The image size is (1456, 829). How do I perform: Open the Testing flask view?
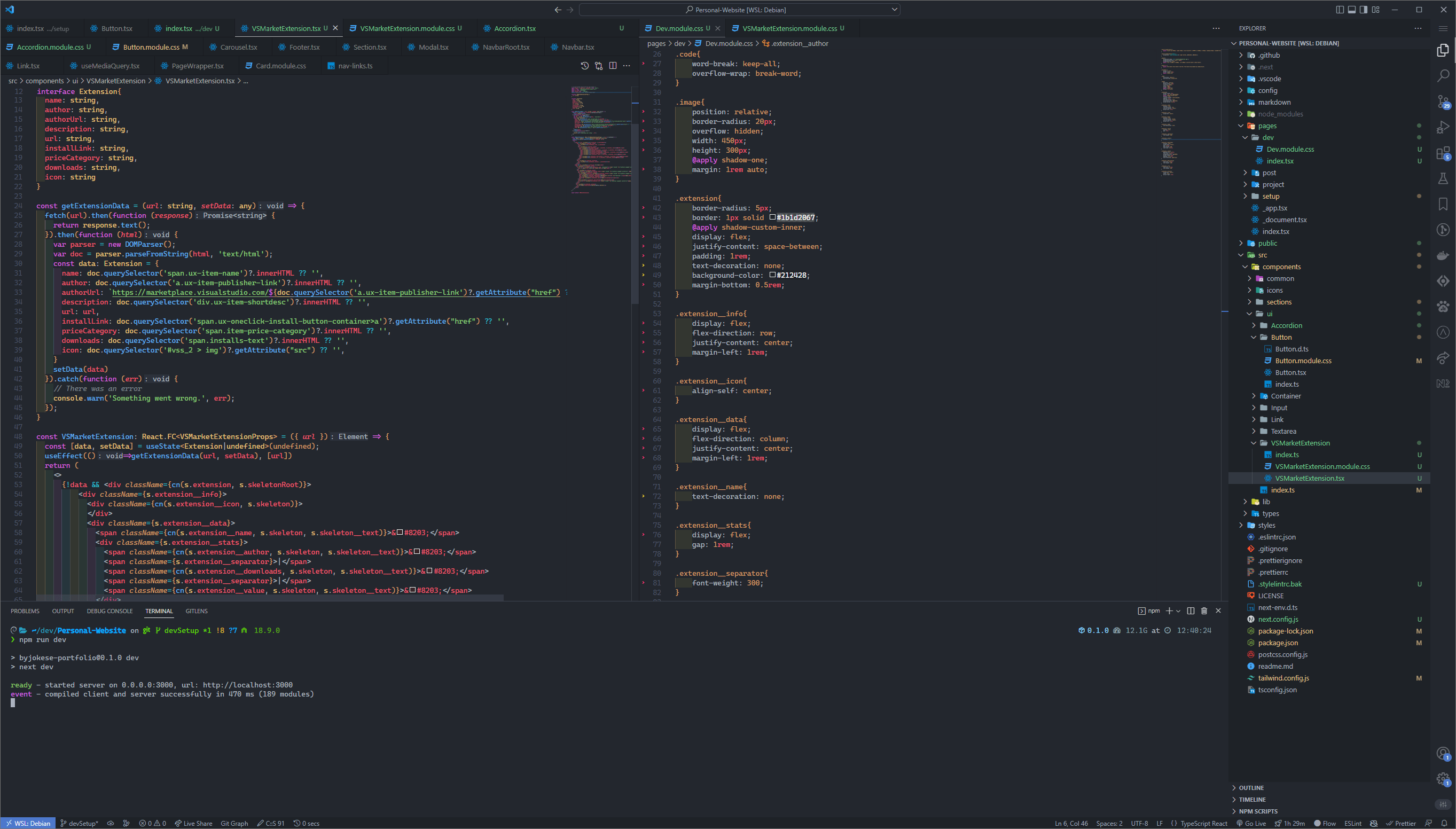tap(1442, 178)
